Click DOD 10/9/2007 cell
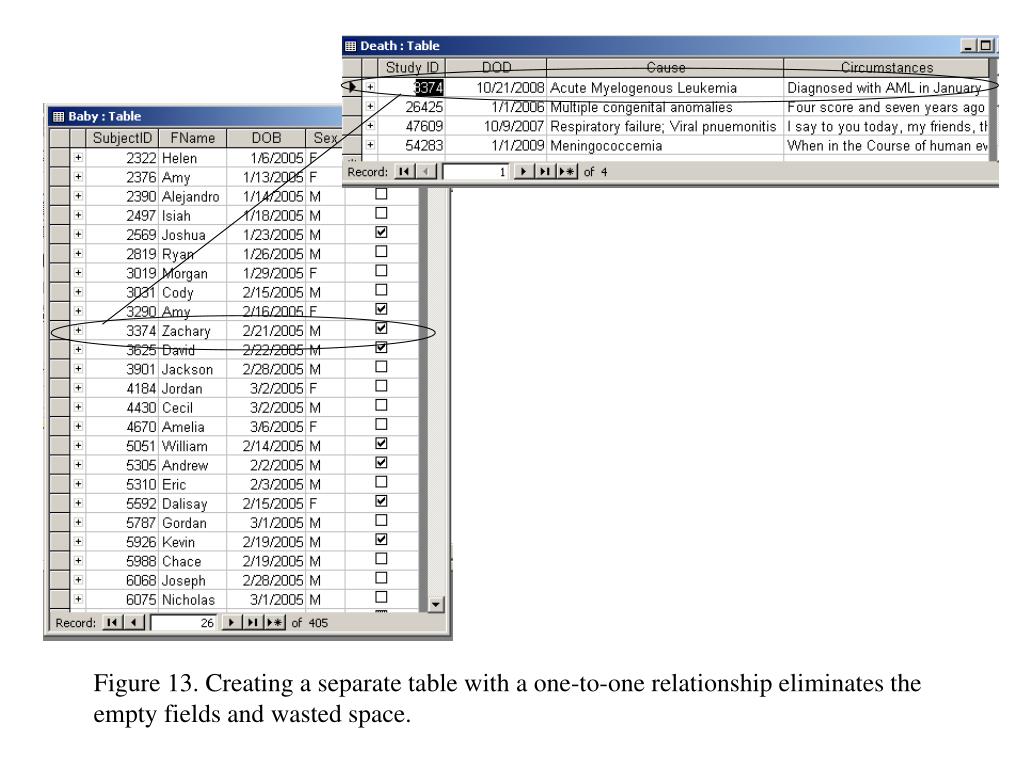The height and width of the screenshot is (768, 1024). (496, 126)
